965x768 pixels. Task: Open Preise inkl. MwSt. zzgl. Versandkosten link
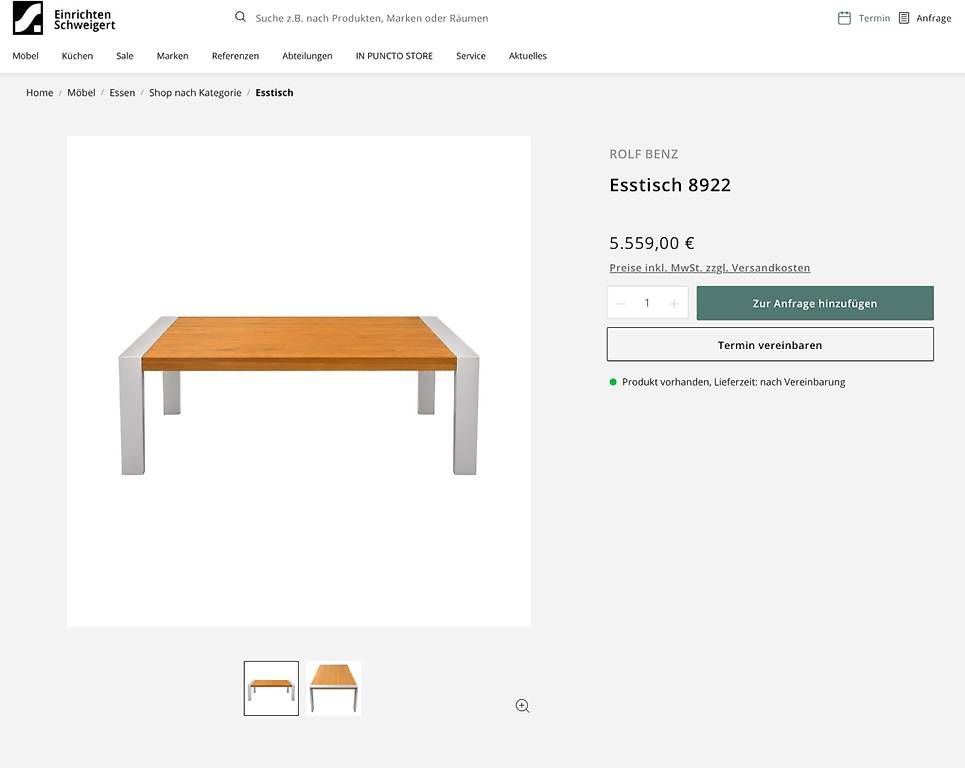(710, 268)
